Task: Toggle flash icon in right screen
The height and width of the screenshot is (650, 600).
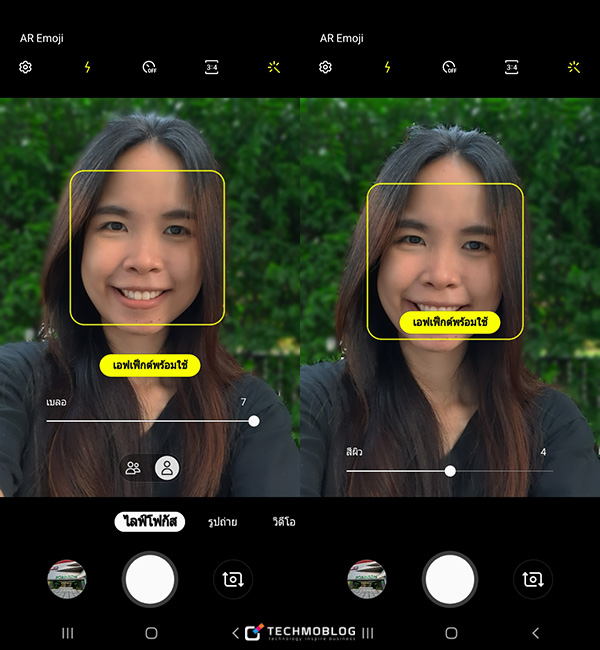Action: coord(387,68)
